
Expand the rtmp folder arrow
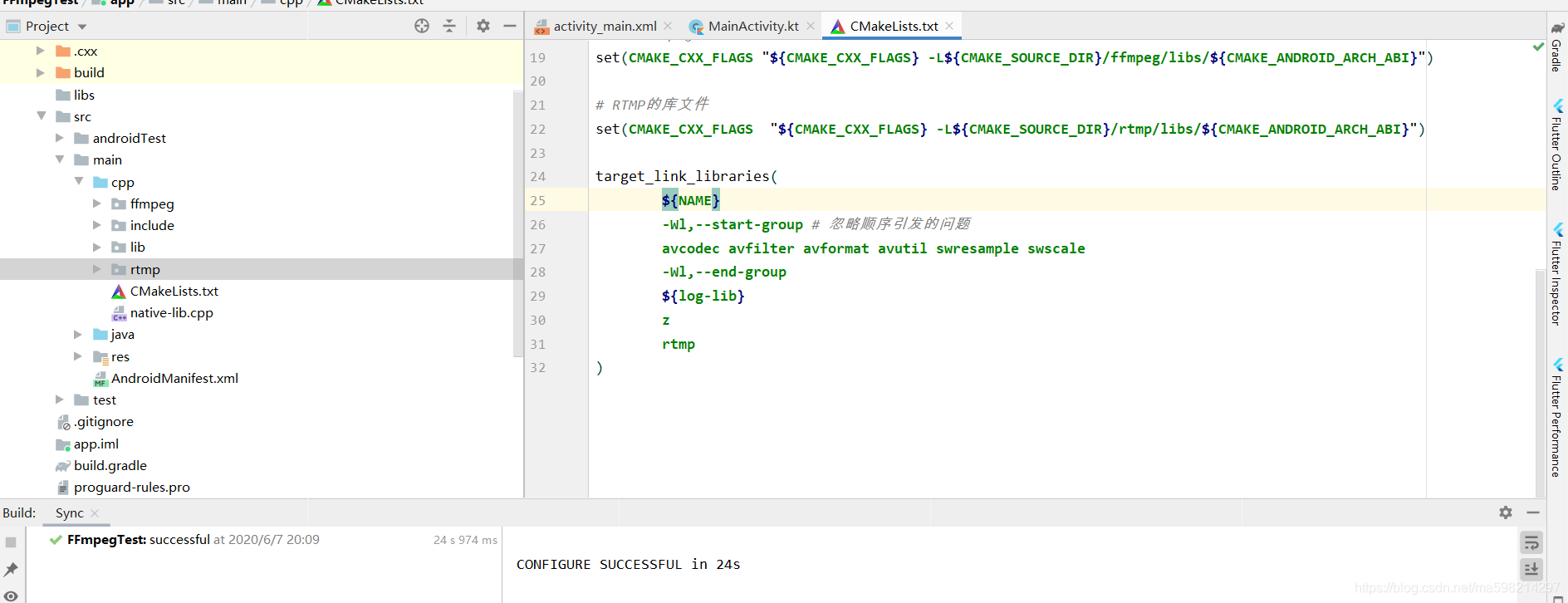click(96, 269)
